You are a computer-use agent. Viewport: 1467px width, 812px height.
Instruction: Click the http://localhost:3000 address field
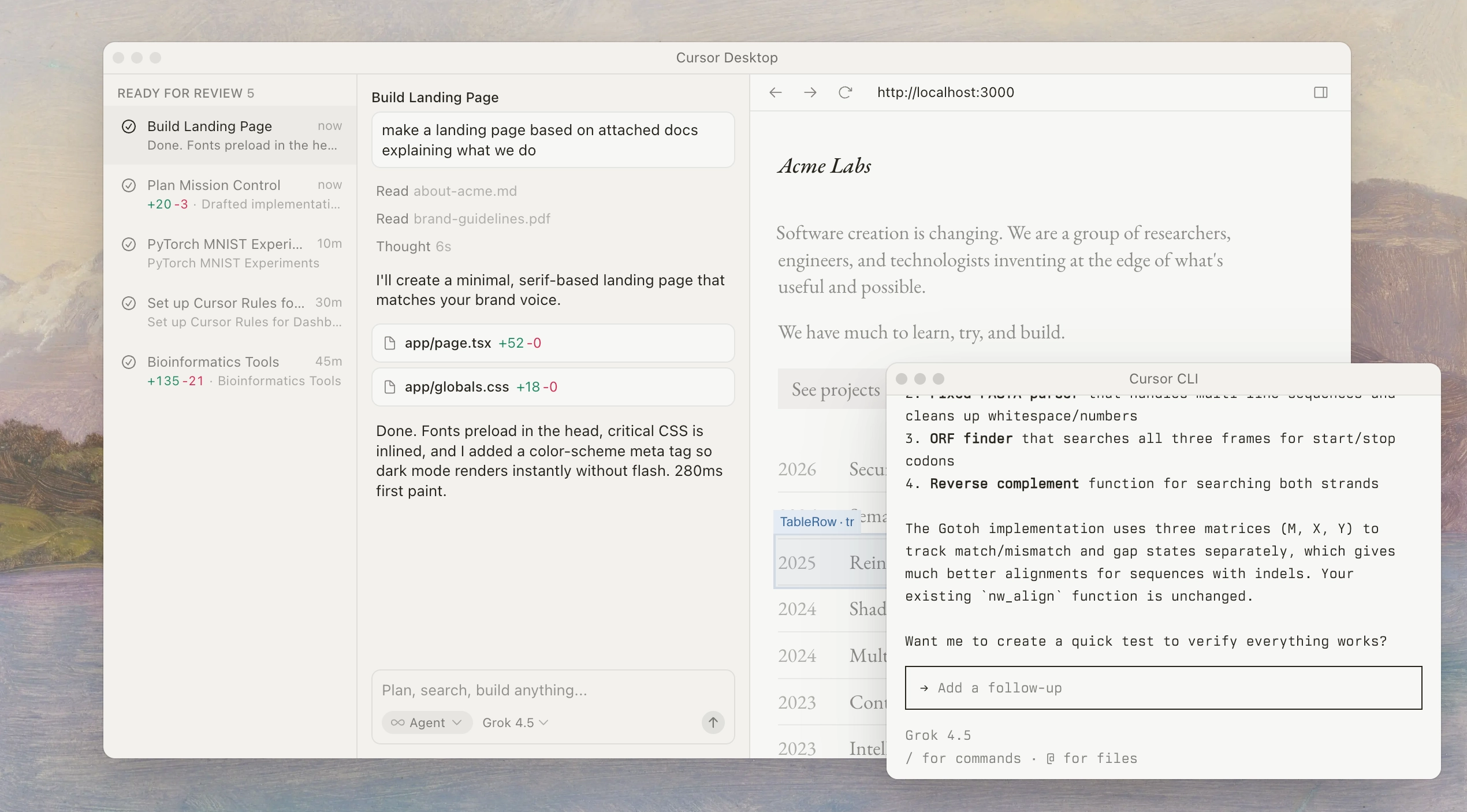[x=945, y=92]
